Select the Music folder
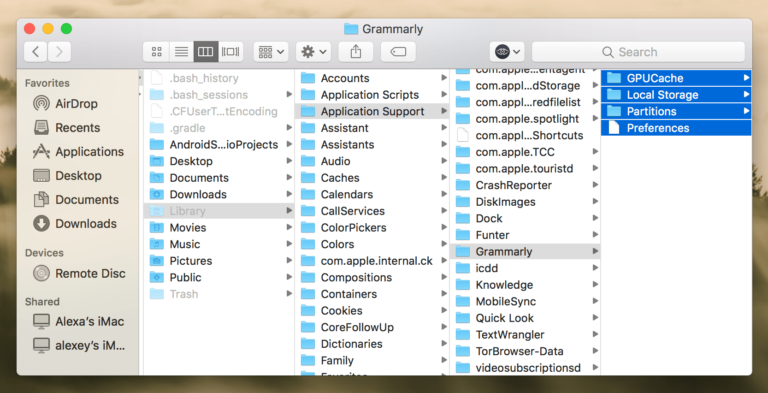The height and width of the screenshot is (393, 768). click(x=218, y=245)
